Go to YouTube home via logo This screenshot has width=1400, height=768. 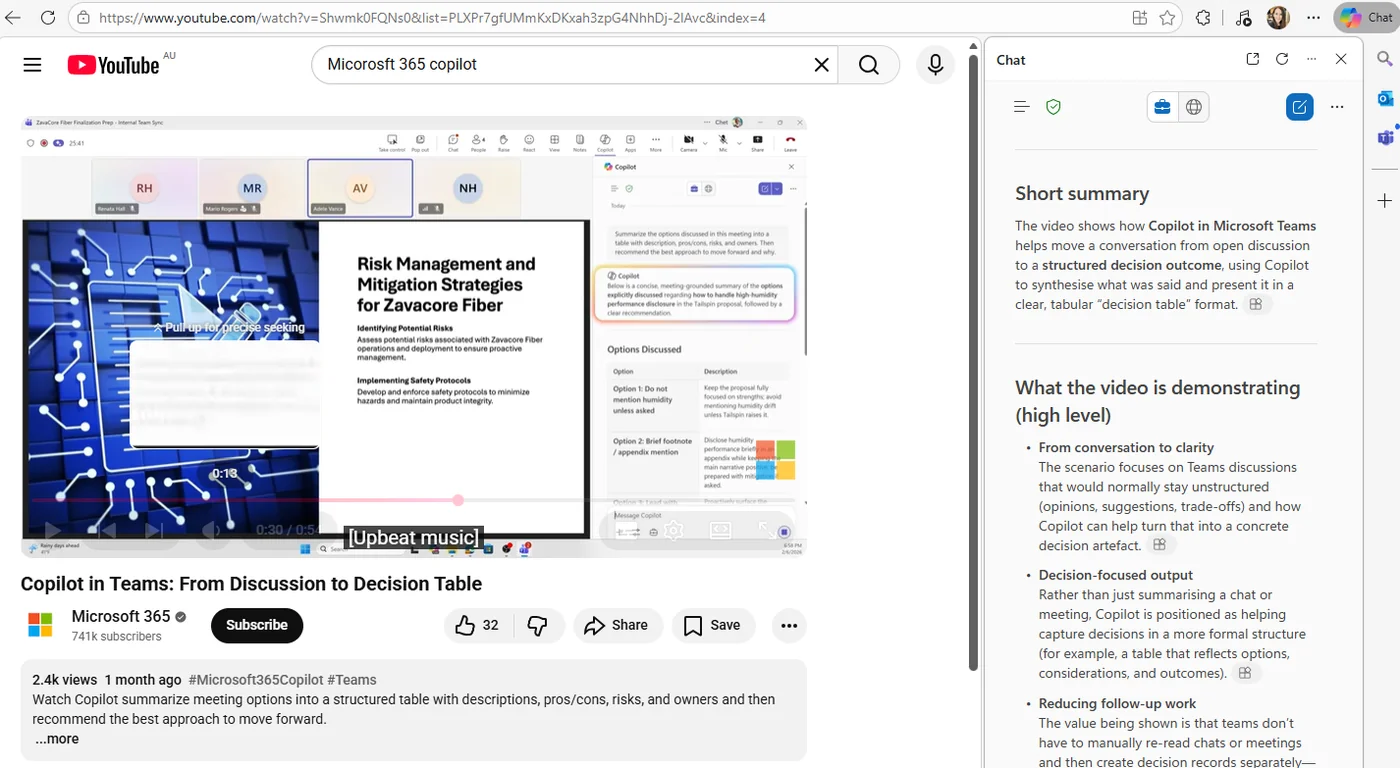(x=113, y=65)
